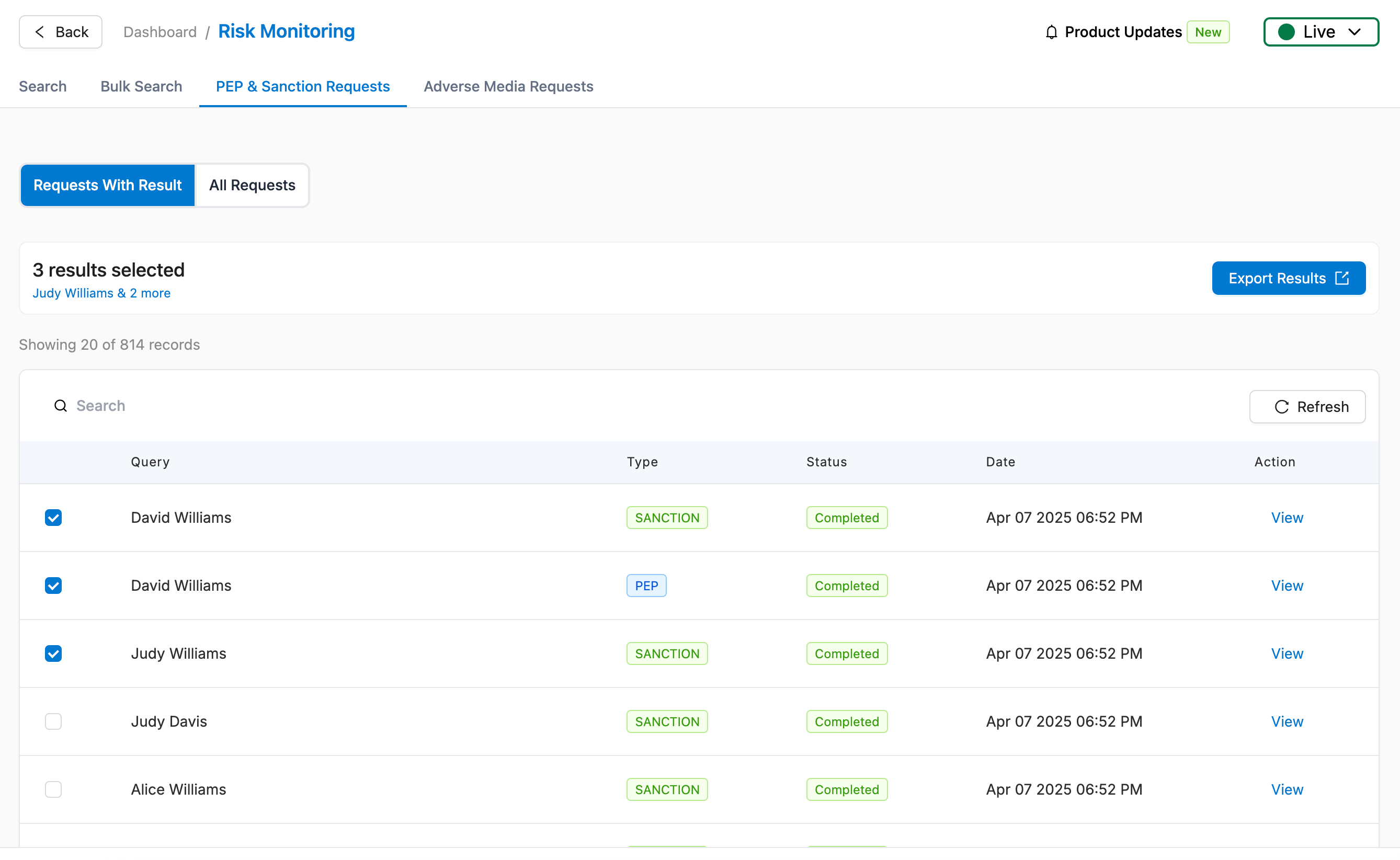Click Completed badge in Alice Williams row
The height and width of the screenshot is (860, 1400).
click(x=847, y=789)
